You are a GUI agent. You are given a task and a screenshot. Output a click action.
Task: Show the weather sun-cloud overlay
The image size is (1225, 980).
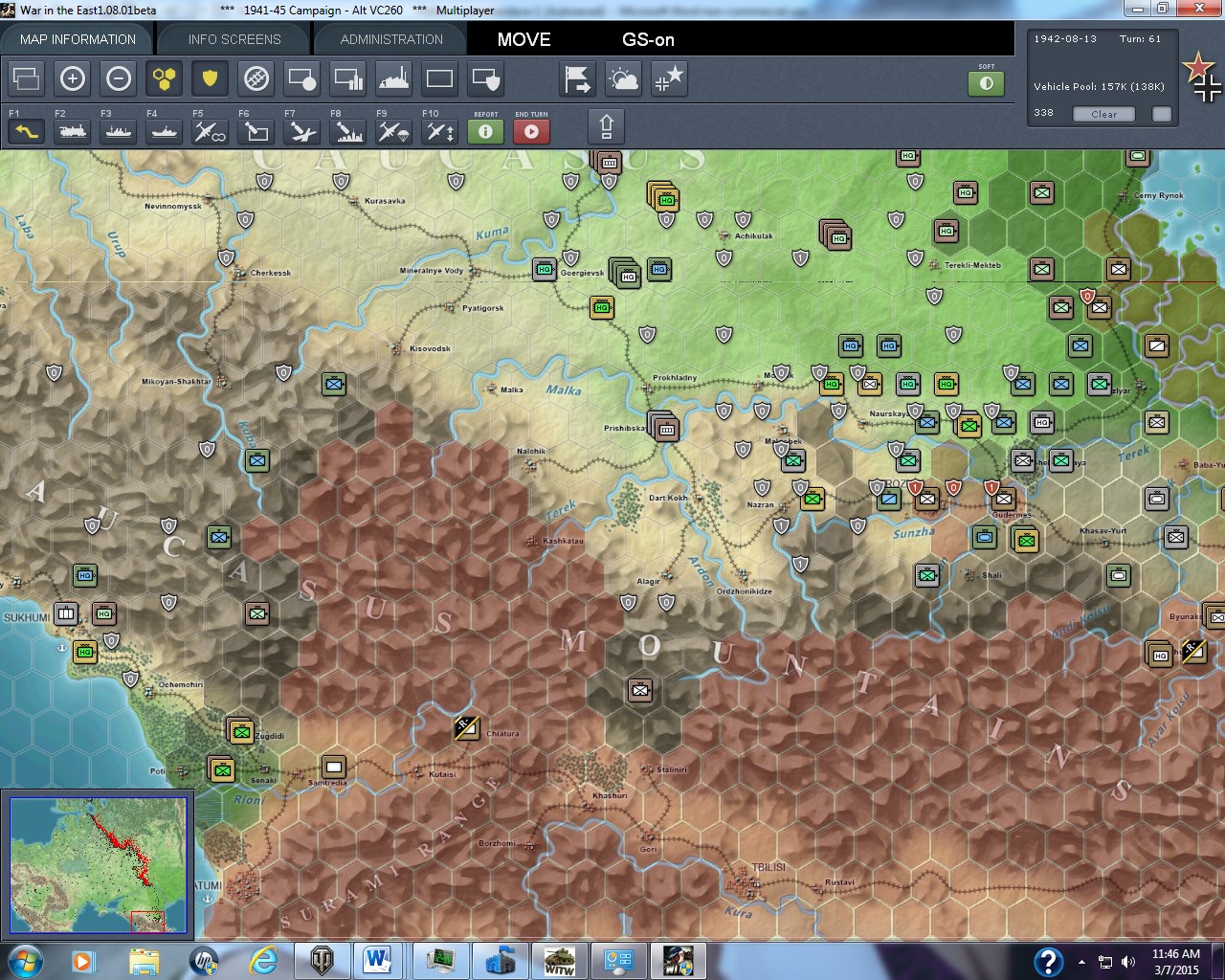(624, 78)
